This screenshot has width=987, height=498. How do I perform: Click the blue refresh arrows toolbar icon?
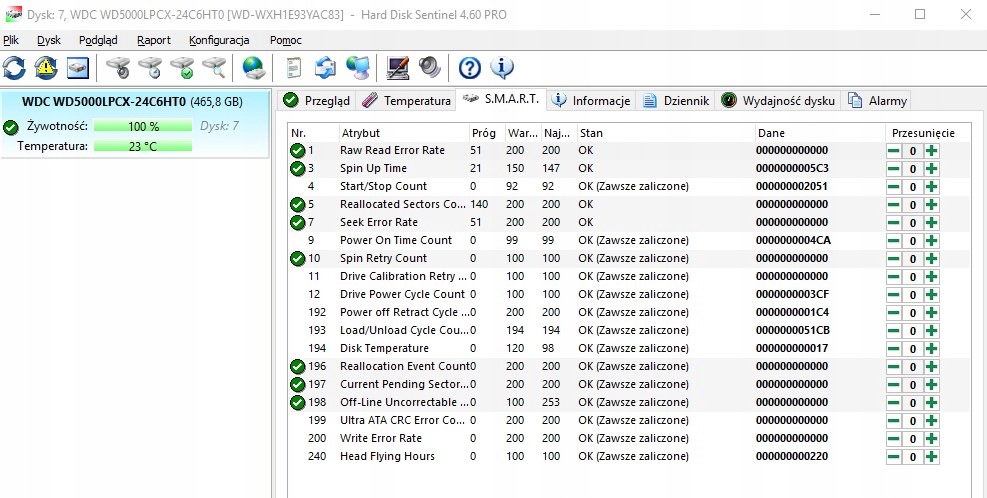tap(14, 67)
